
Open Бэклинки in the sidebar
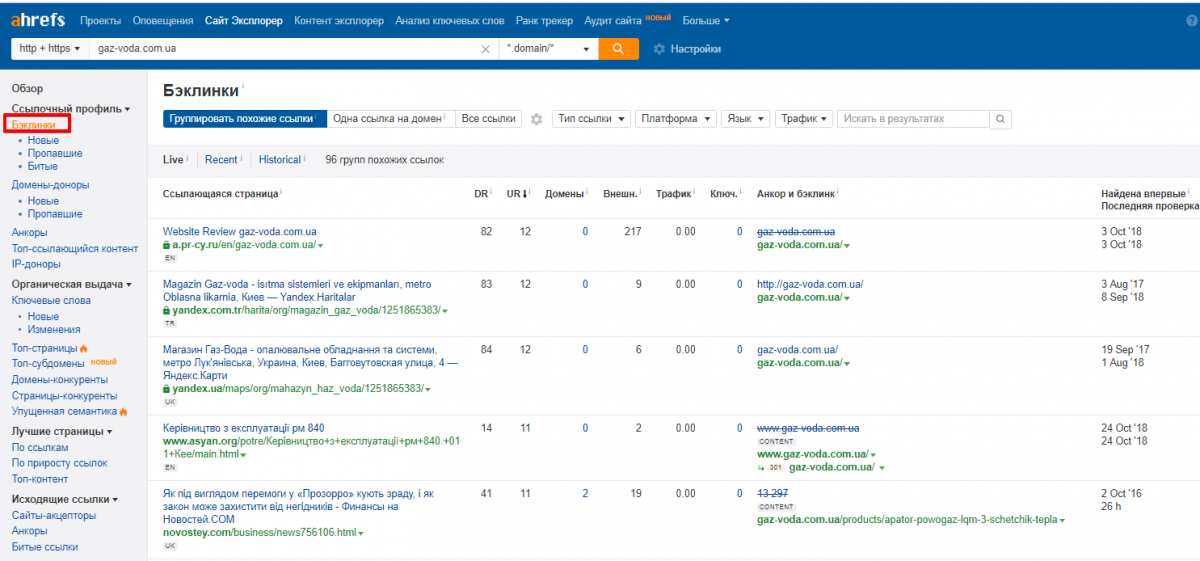(x=34, y=125)
